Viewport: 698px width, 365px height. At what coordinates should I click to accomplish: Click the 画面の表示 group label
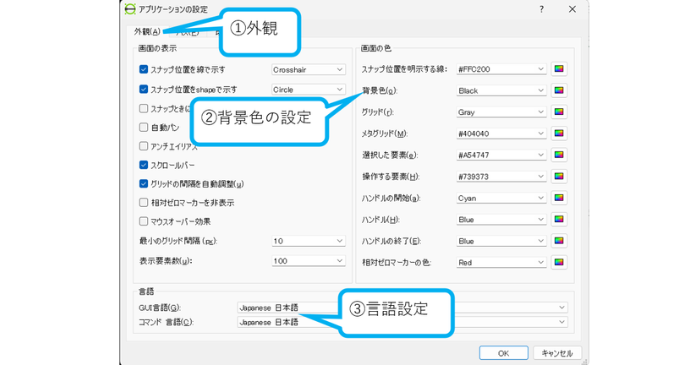[x=157, y=48]
